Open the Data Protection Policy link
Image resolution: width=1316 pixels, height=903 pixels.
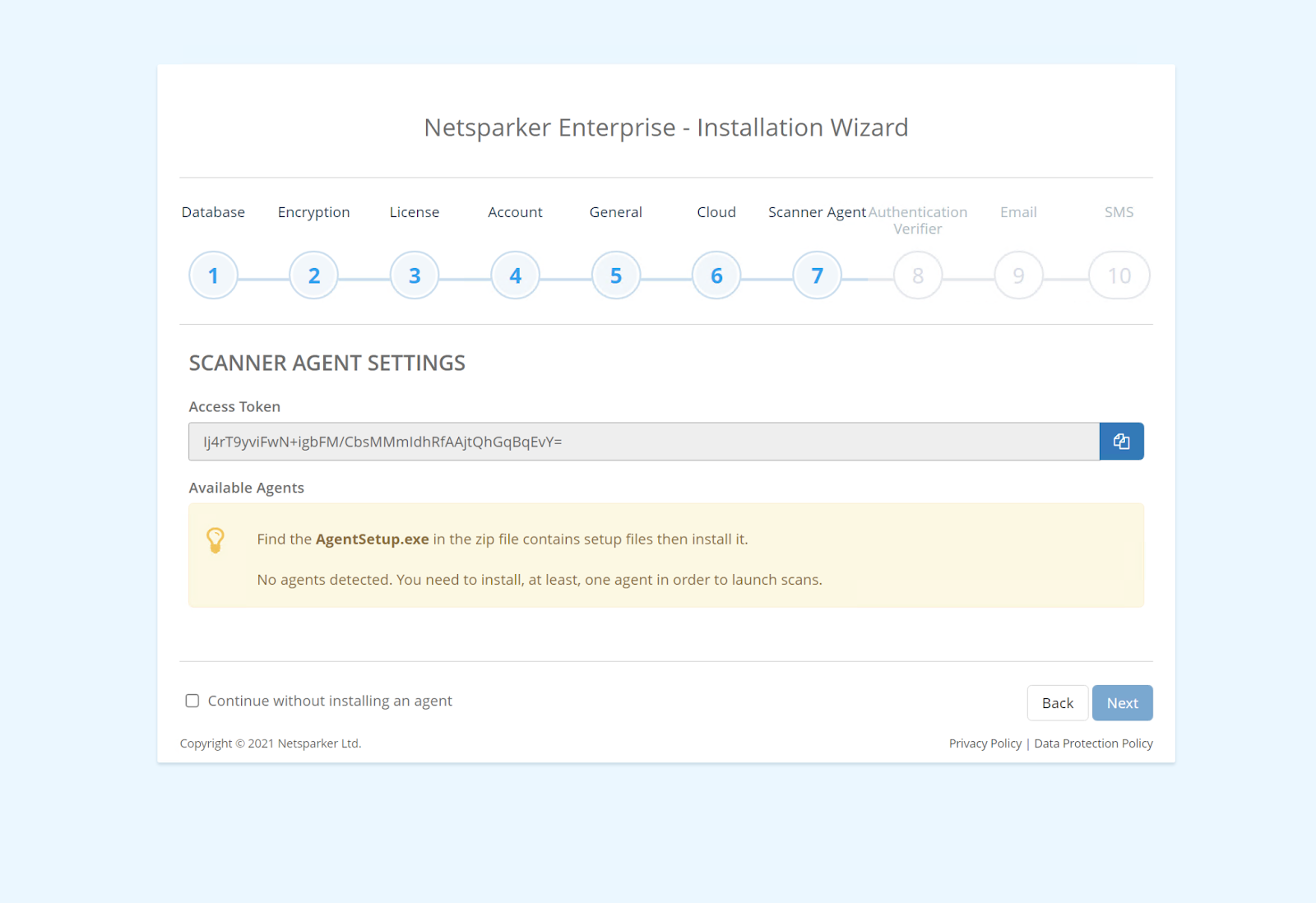pos(1093,743)
